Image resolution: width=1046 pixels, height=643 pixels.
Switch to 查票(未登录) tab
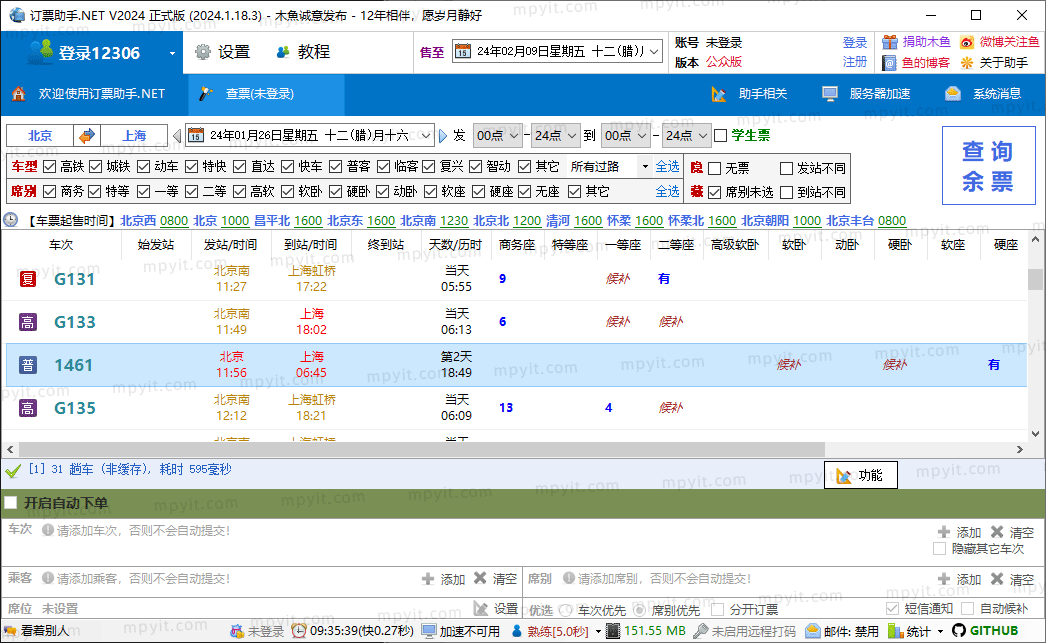pos(266,94)
